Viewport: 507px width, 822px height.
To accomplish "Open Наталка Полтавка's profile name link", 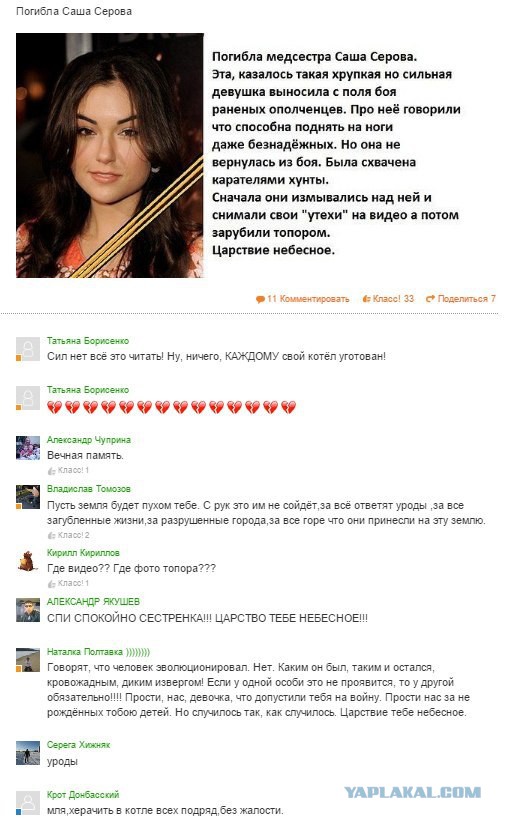I will [99, 652].
